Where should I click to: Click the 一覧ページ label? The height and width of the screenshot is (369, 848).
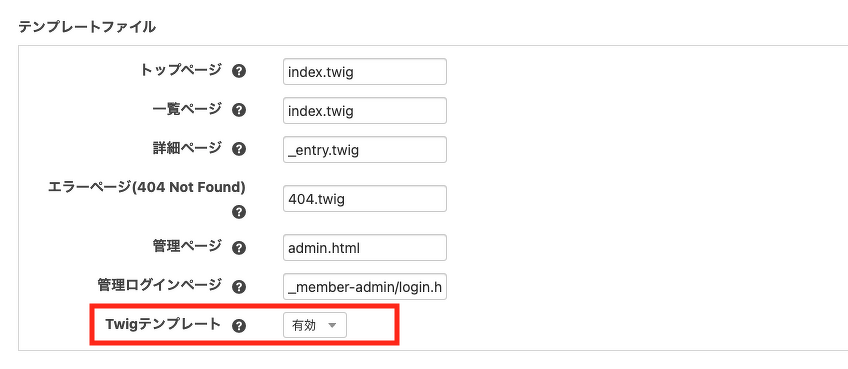click(187, 109)
